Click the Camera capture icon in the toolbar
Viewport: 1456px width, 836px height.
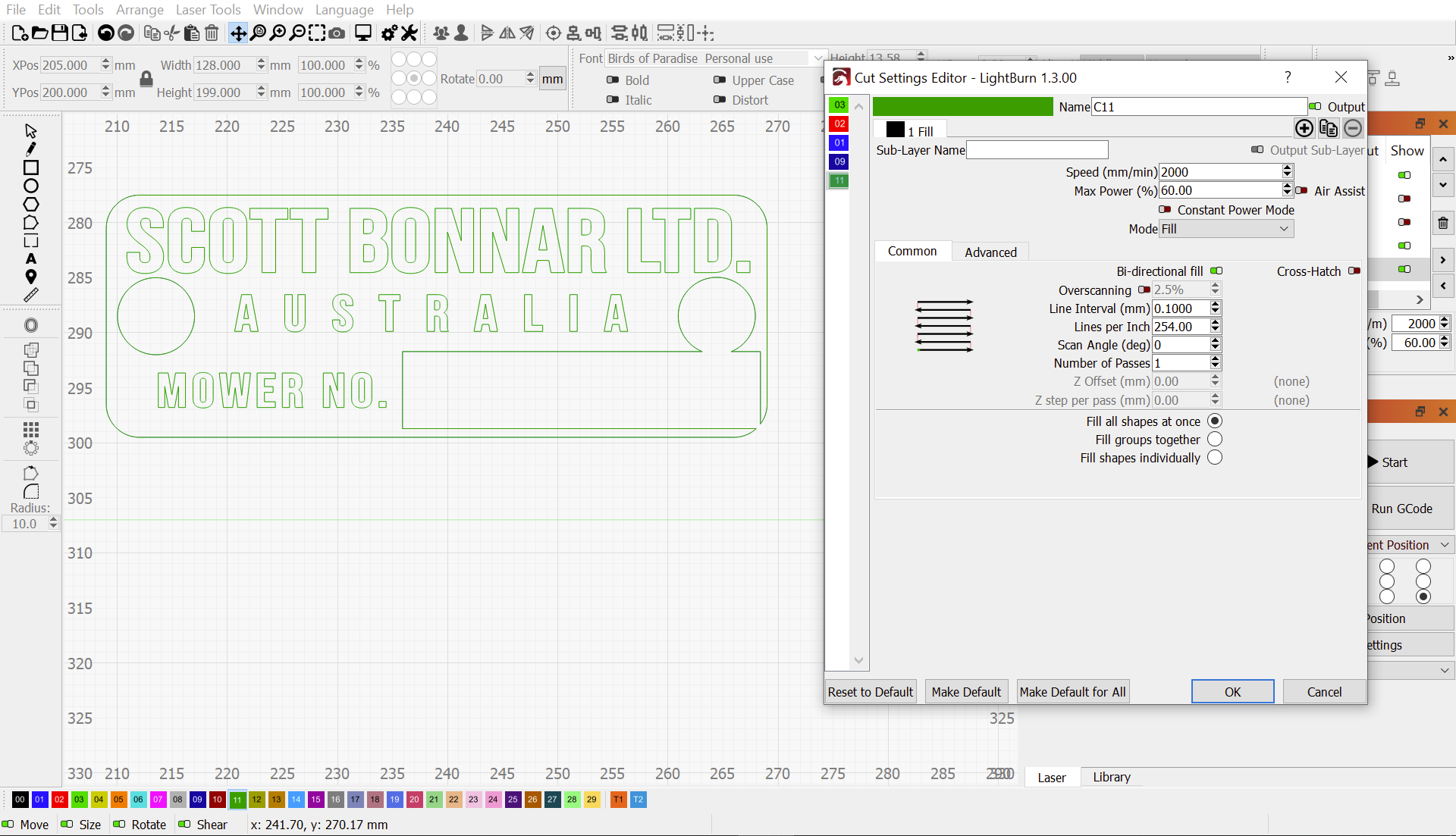(337, 33)
